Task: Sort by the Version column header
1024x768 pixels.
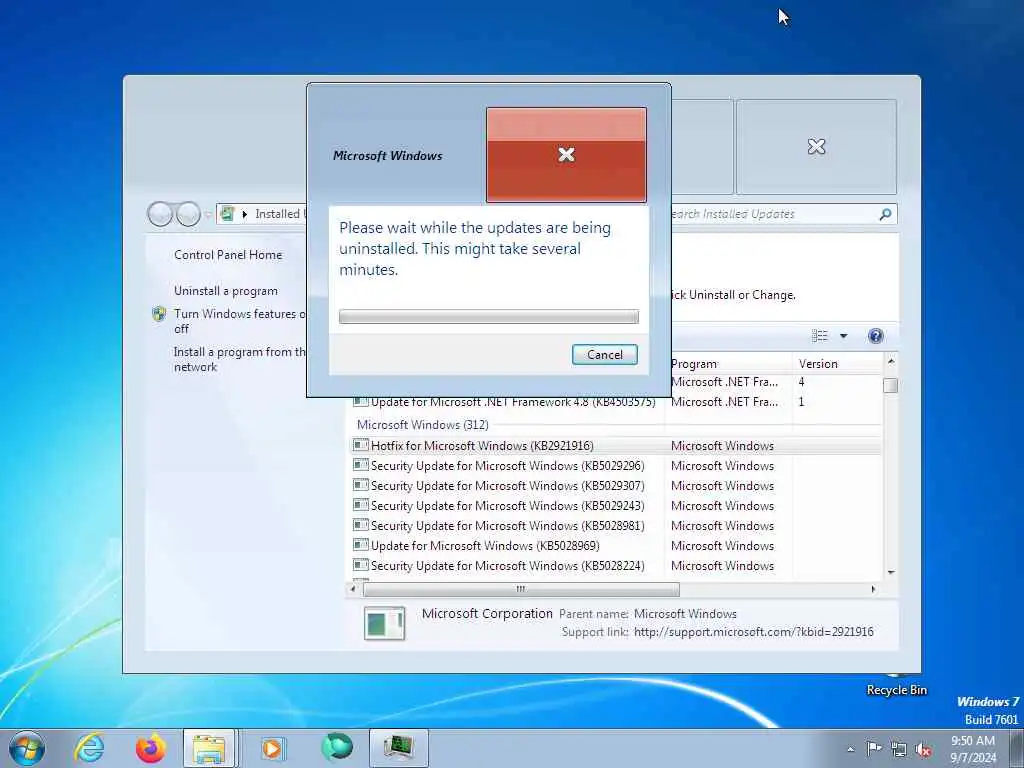Action: point(837,364)
